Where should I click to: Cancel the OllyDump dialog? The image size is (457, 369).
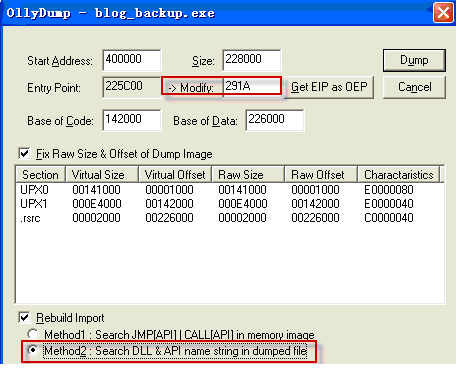414,87
